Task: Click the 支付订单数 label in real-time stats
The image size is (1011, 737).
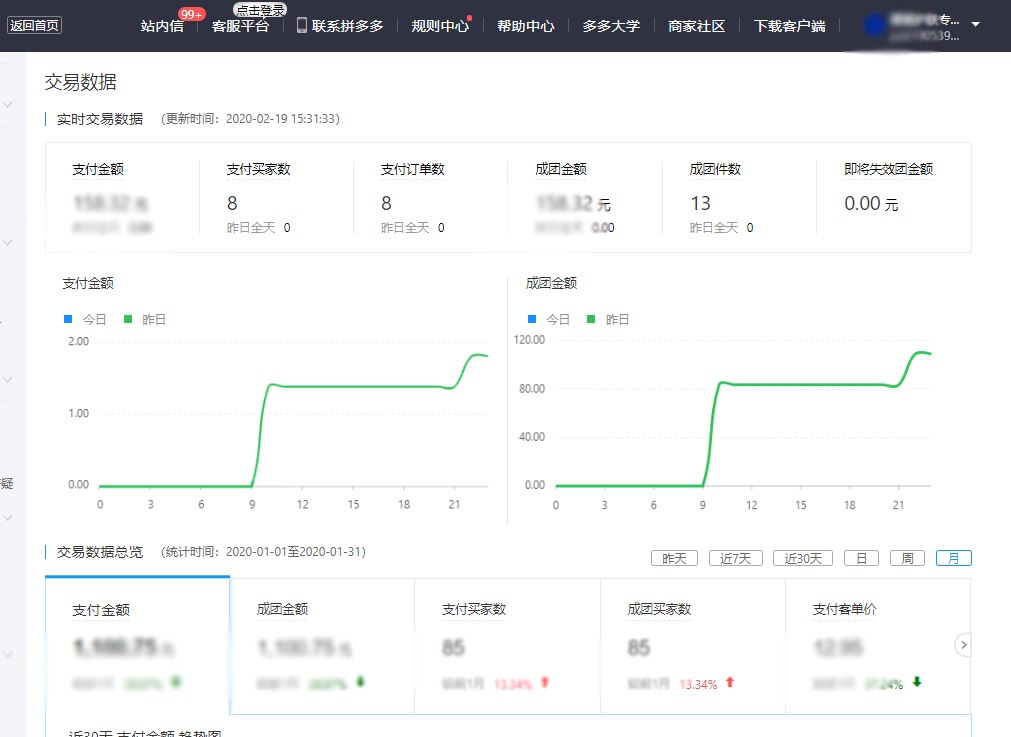Action: click(412, 169)
